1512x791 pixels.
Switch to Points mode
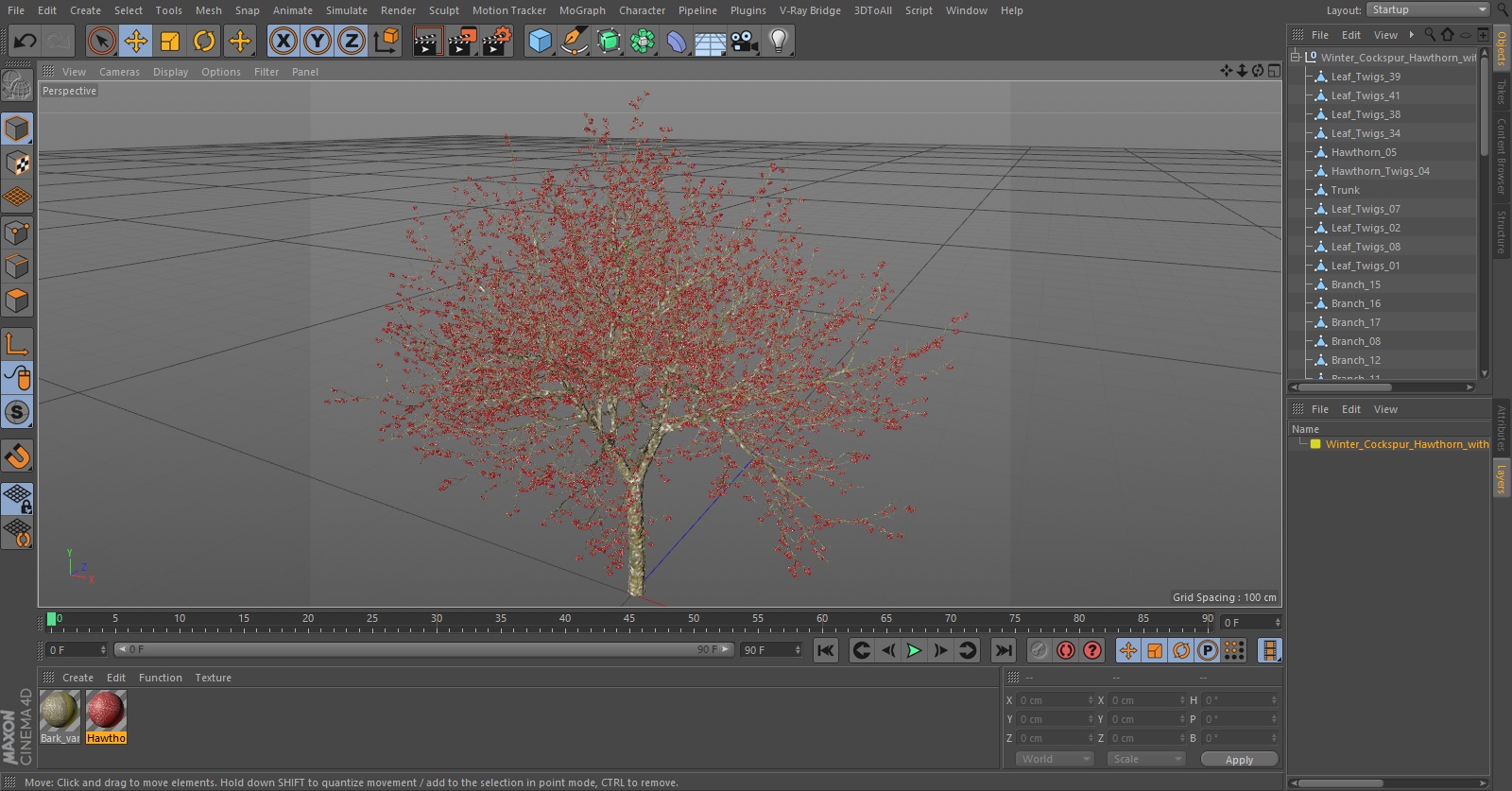(x=17, y=232)
